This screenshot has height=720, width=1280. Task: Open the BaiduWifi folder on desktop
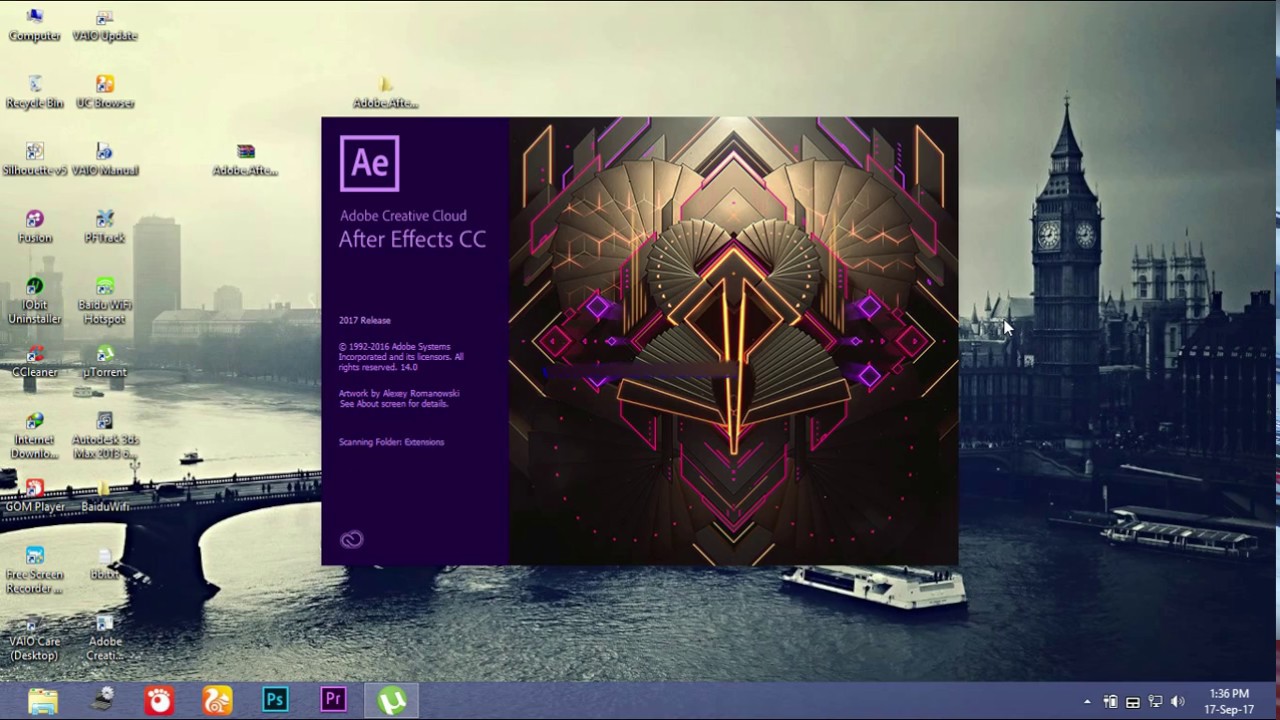pyautogui.click(x=105, y=497)
